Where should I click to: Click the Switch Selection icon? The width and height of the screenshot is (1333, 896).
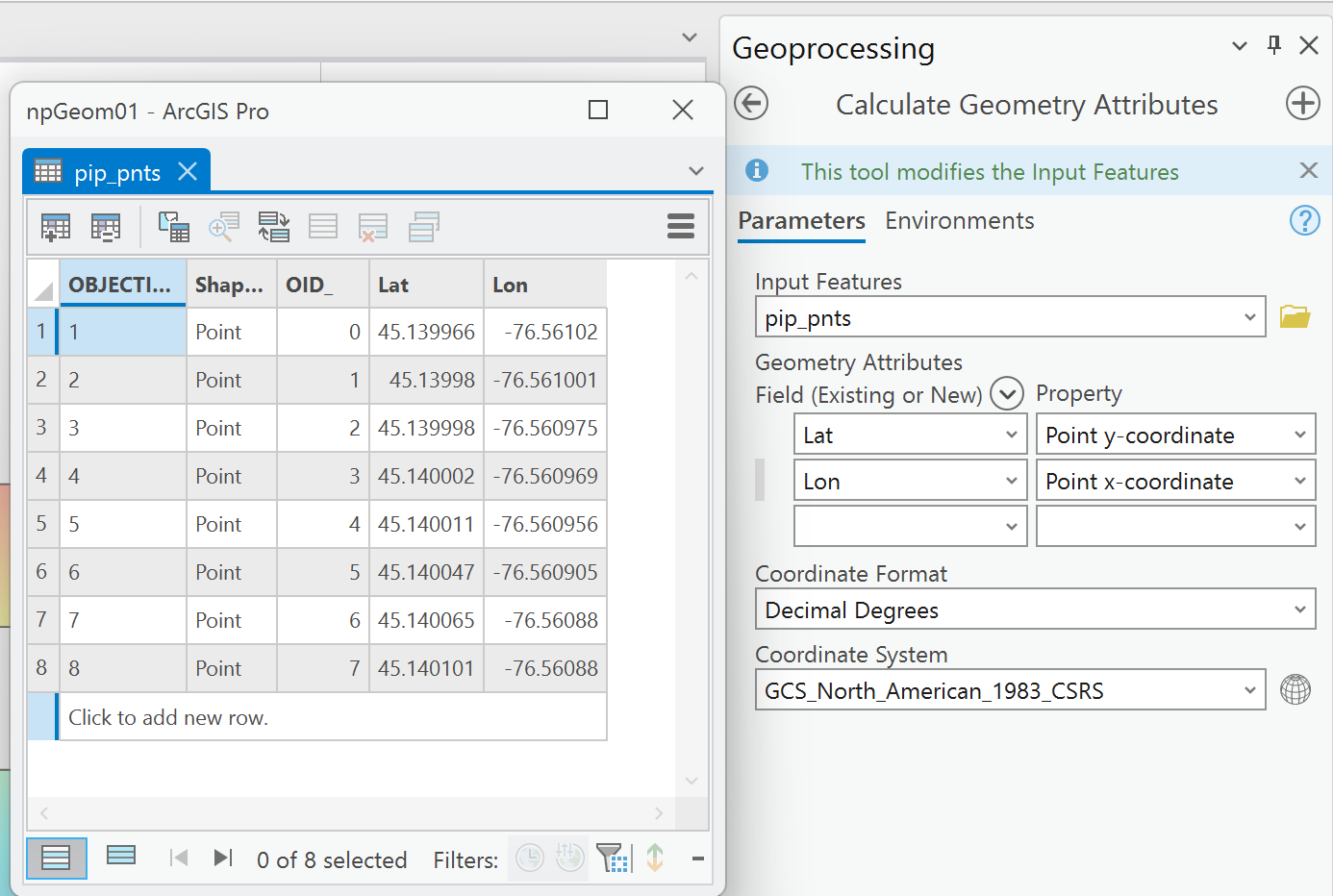click(274, 227)
